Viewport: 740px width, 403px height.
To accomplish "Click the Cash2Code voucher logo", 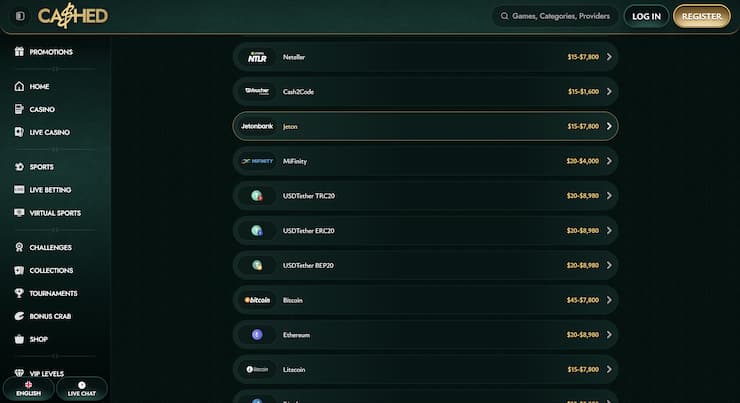I will tap(257, 91).
